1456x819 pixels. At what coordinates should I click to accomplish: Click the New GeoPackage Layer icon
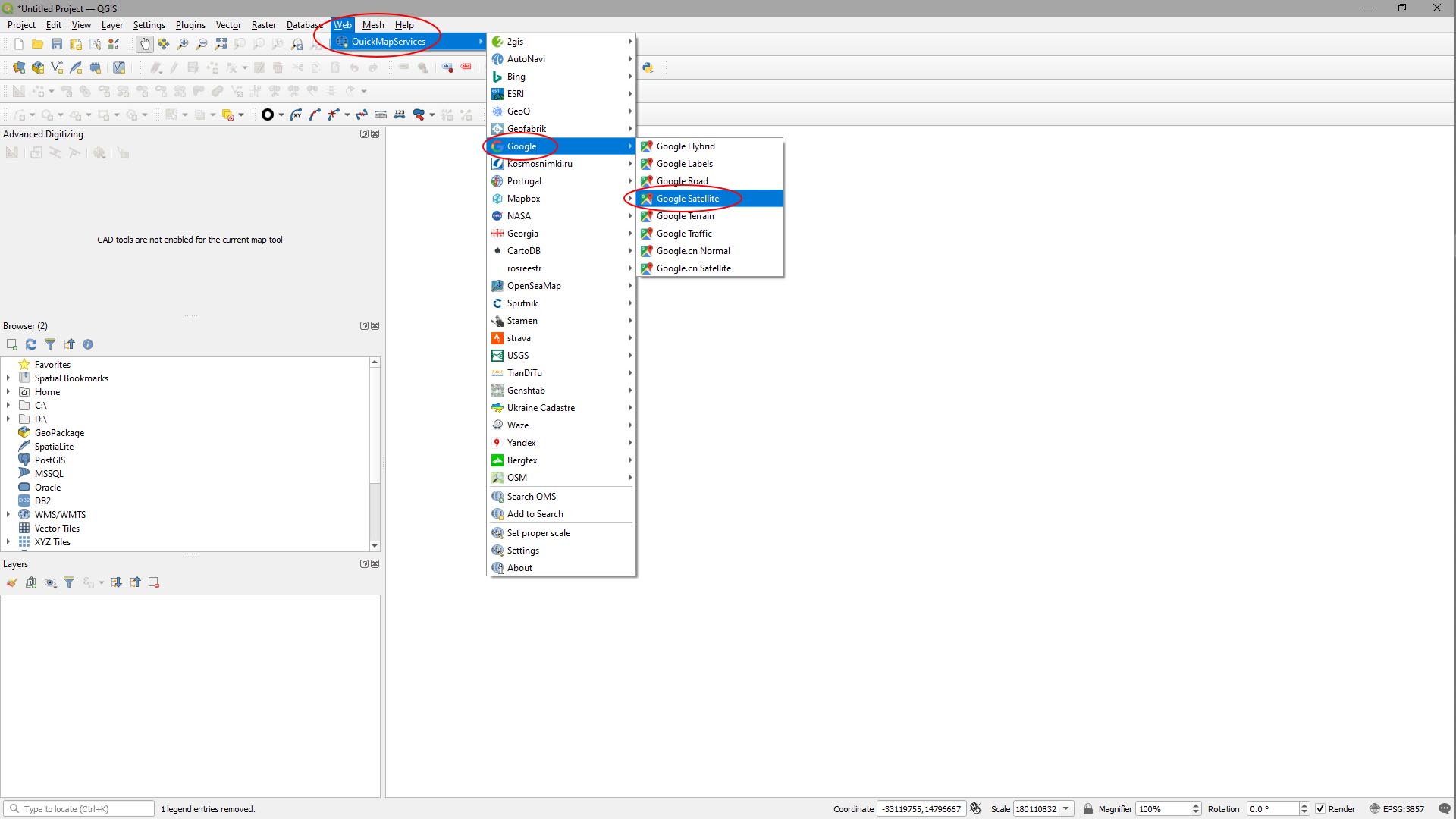tap(38, 67)
